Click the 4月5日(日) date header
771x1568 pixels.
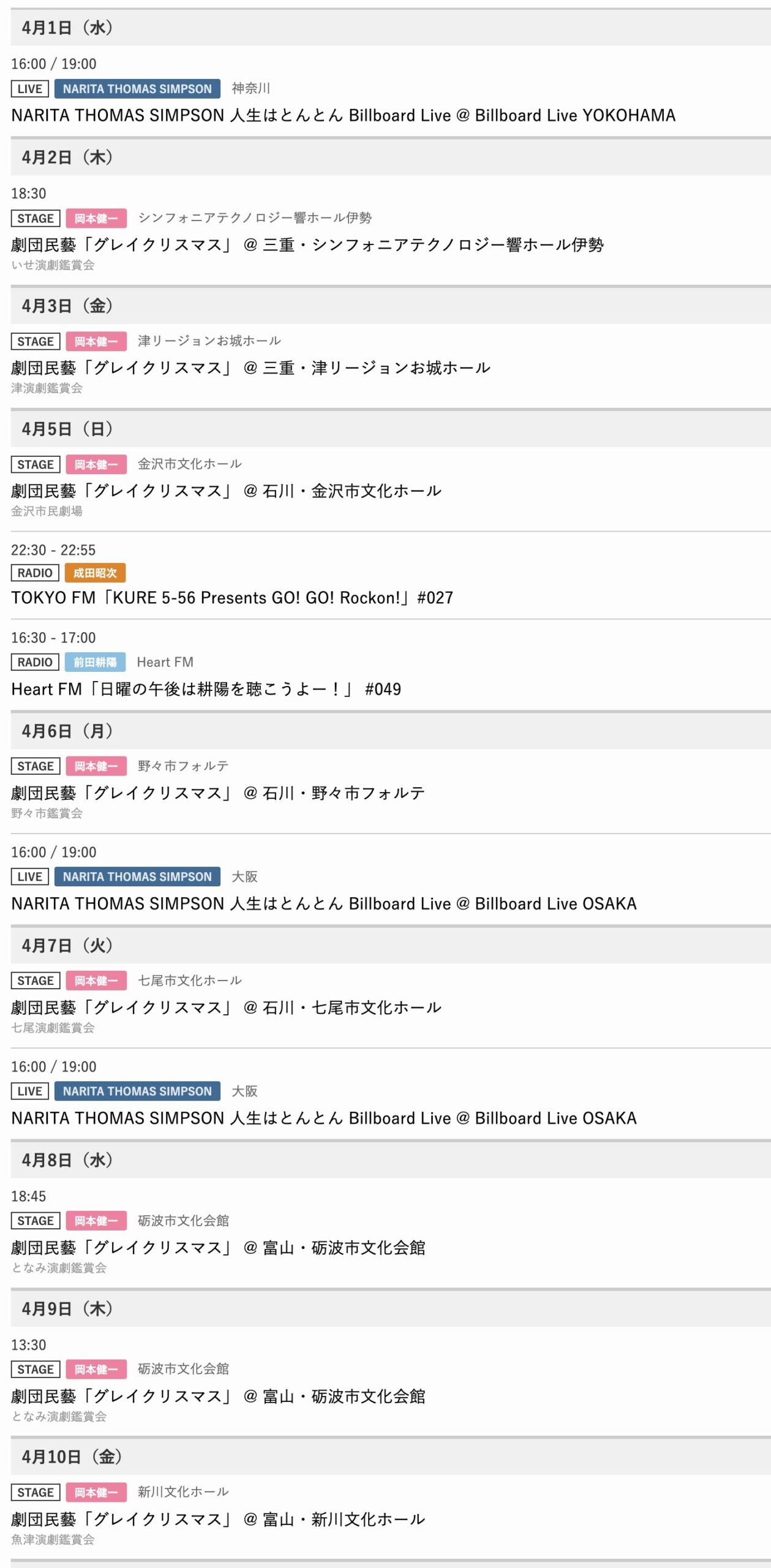click(67, 429)
